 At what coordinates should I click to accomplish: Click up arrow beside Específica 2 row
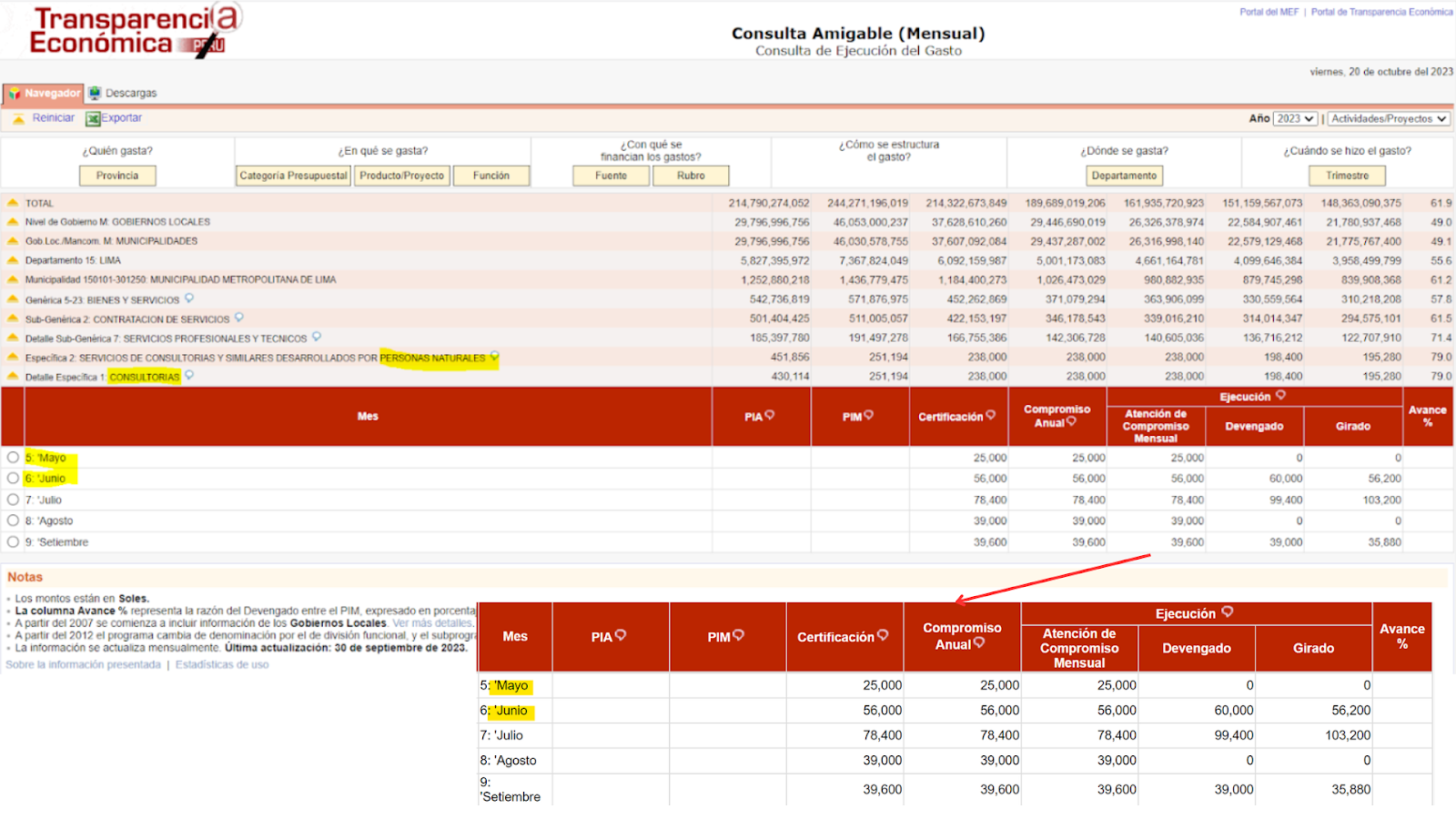[13, 358]
